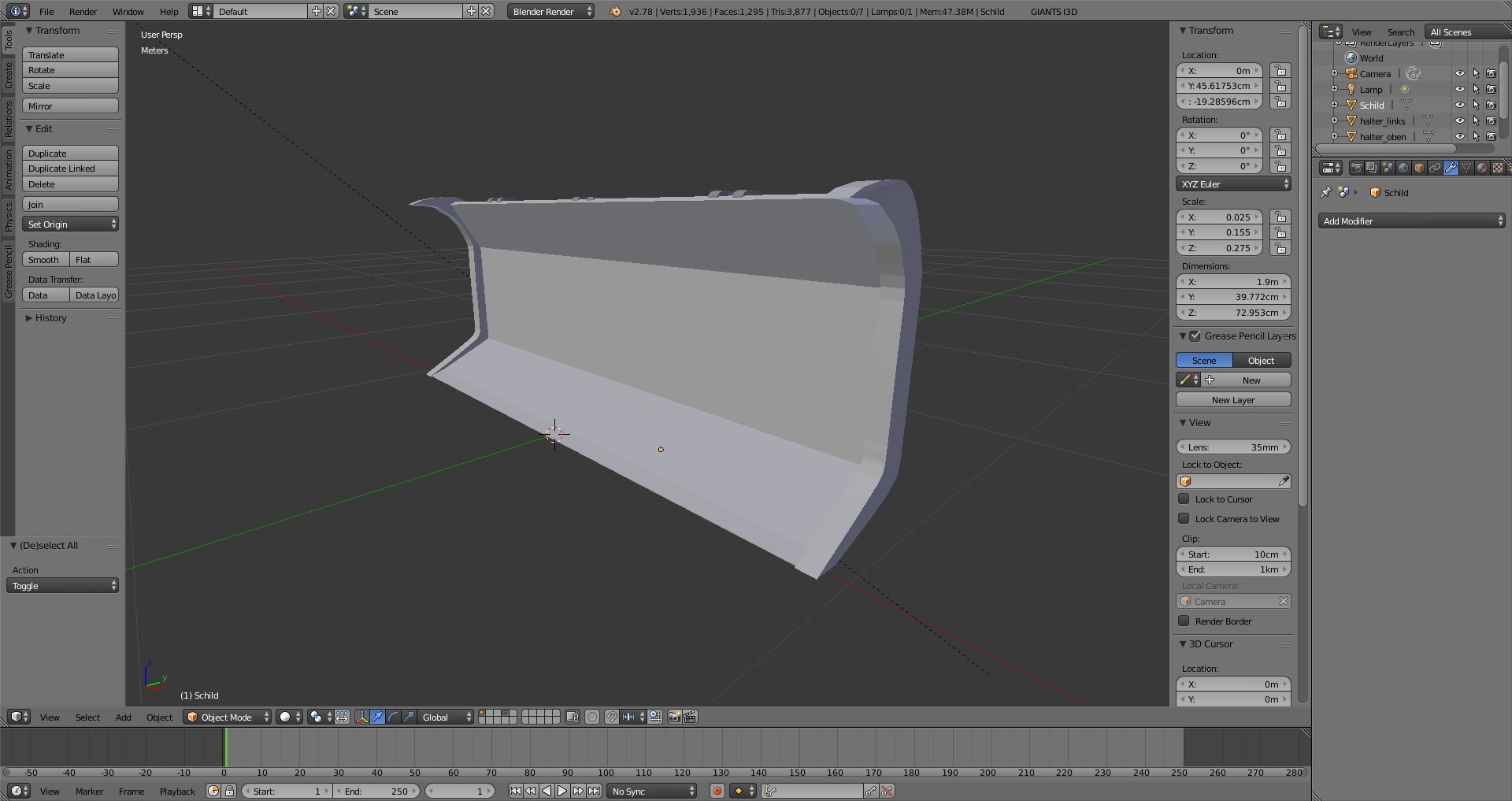Enable the Render Border checkbox
This screenshot has height=801, width=1512.
click(x=1184, y=621)
